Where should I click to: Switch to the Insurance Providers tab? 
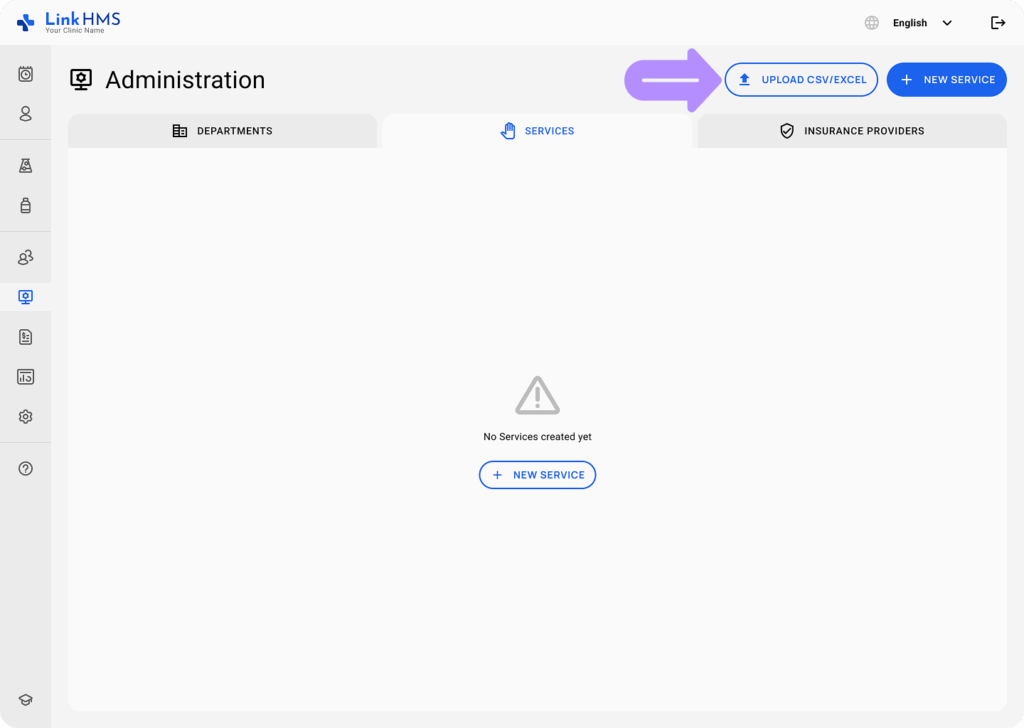(852, 131)
